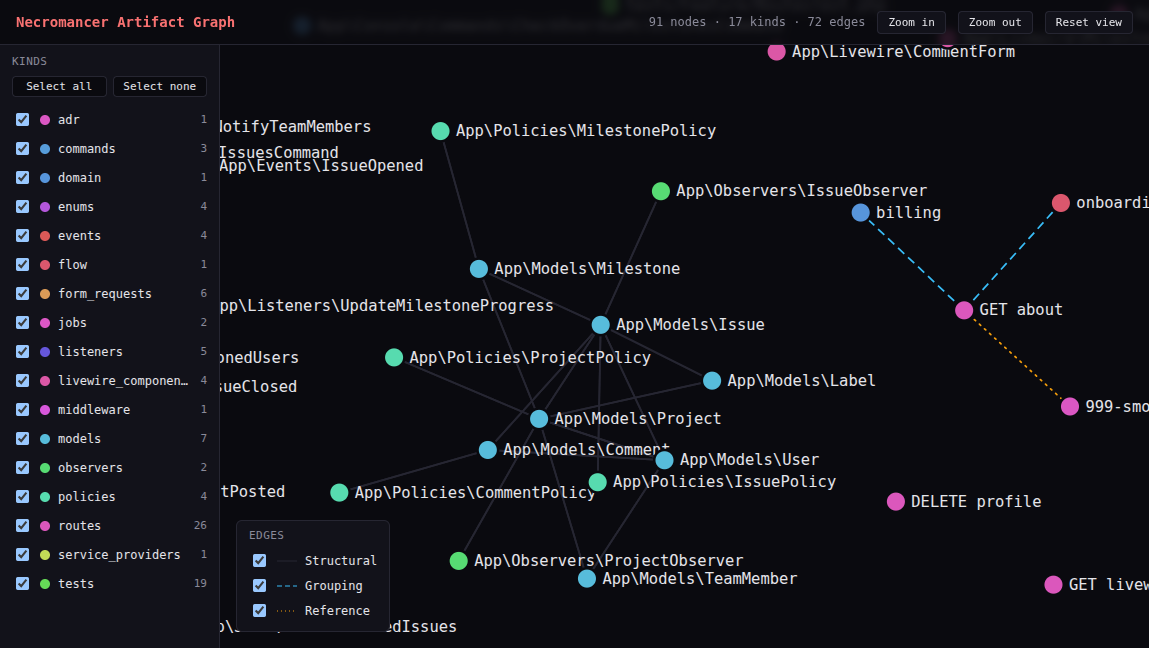This screenshot has height=648, width=1149.
Task: Click the domain color dot in kinds list
Action: [x=45, y=178]
